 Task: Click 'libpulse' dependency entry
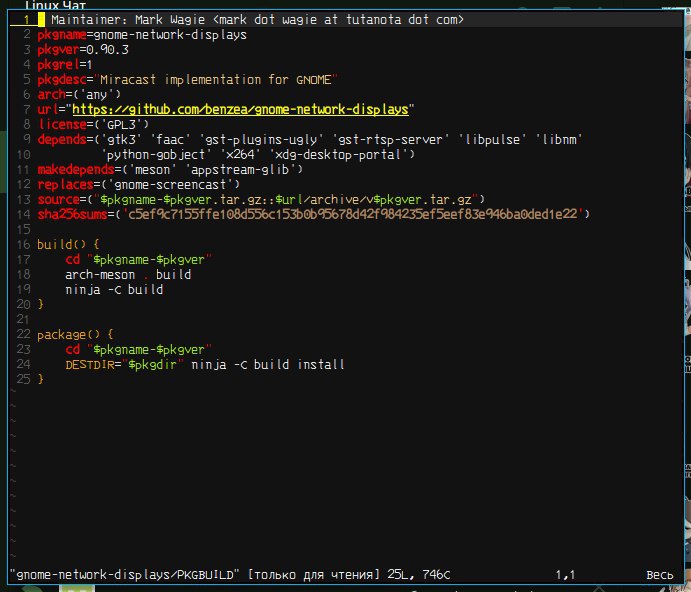pyautogui.click(x=492, y=140)
